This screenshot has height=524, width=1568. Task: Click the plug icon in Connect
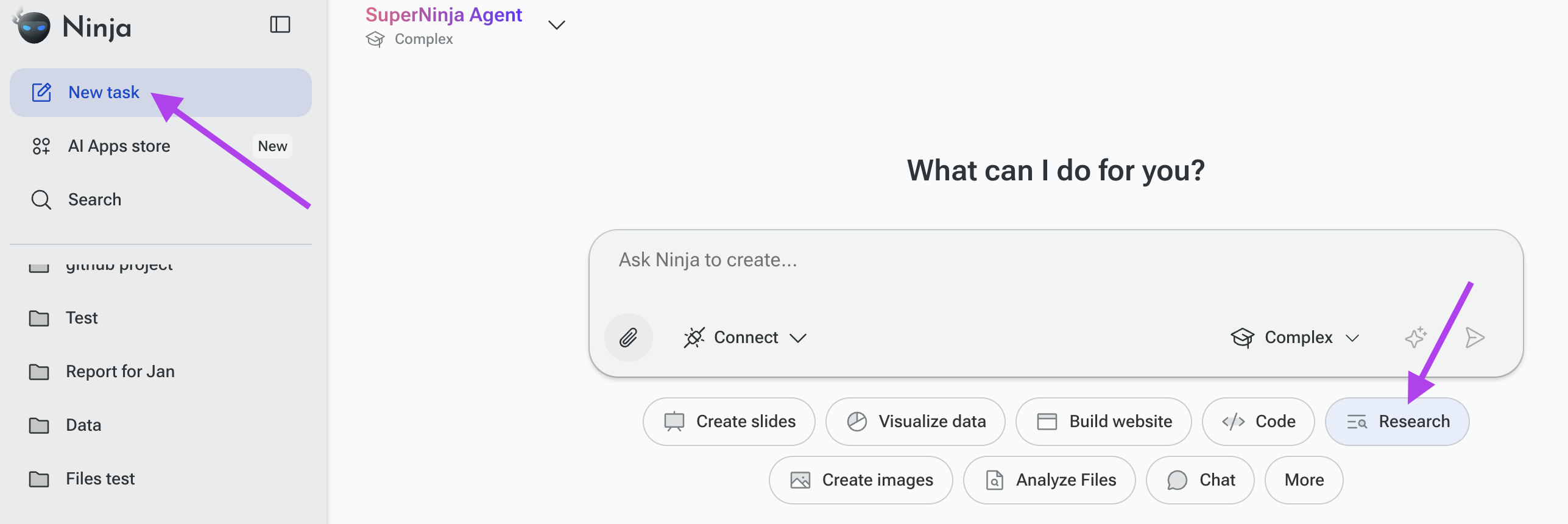694,338
